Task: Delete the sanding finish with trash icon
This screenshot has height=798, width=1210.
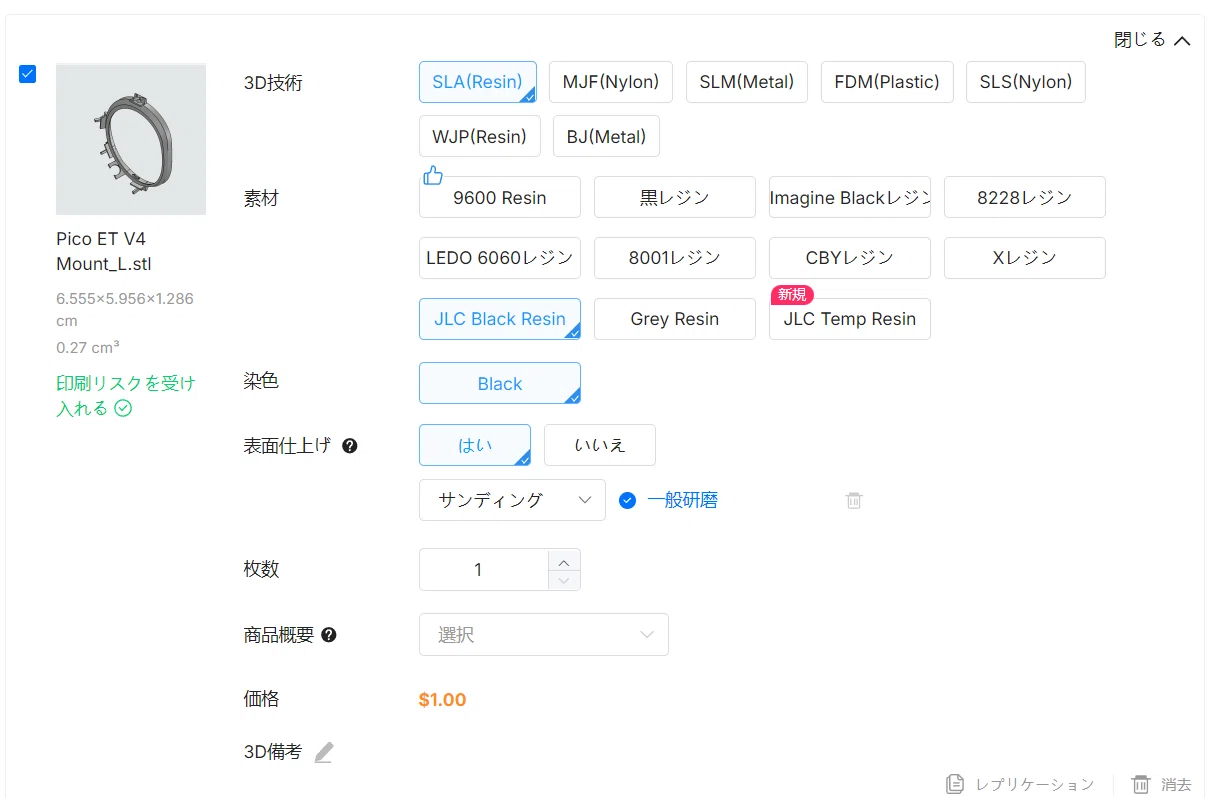Action: coord(854,500)
